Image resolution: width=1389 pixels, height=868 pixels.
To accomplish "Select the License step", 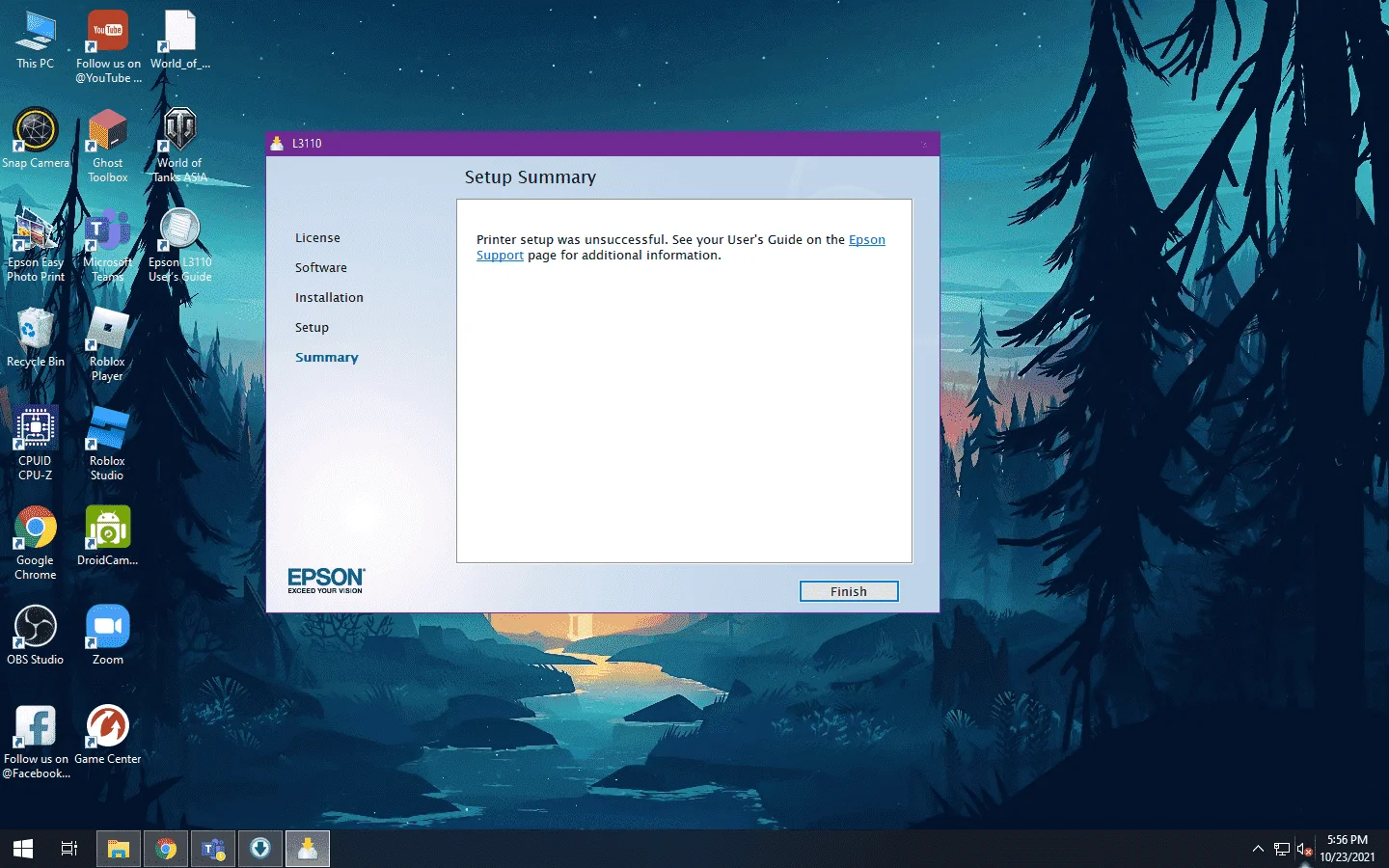I will pos(317,237).
